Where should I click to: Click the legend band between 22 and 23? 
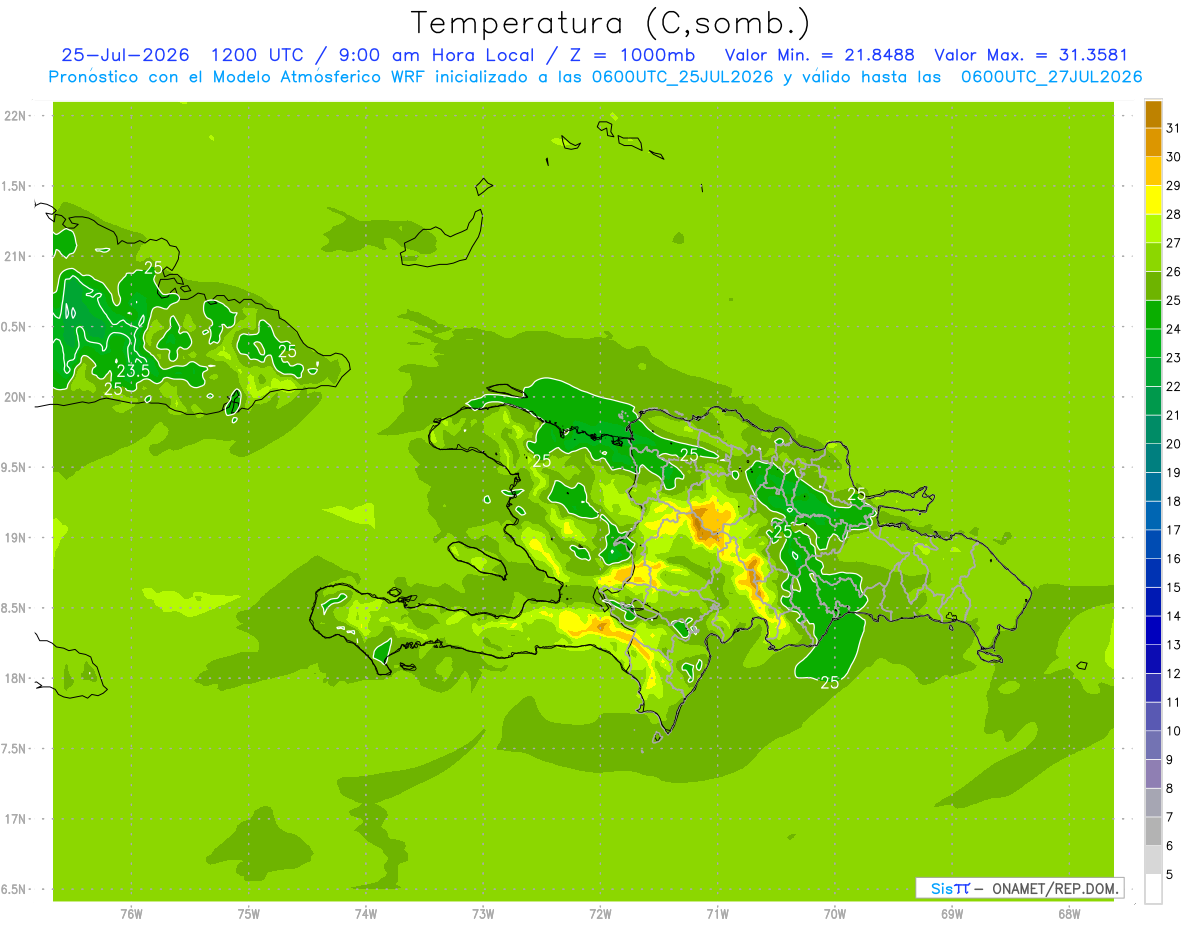(1153, 371)
